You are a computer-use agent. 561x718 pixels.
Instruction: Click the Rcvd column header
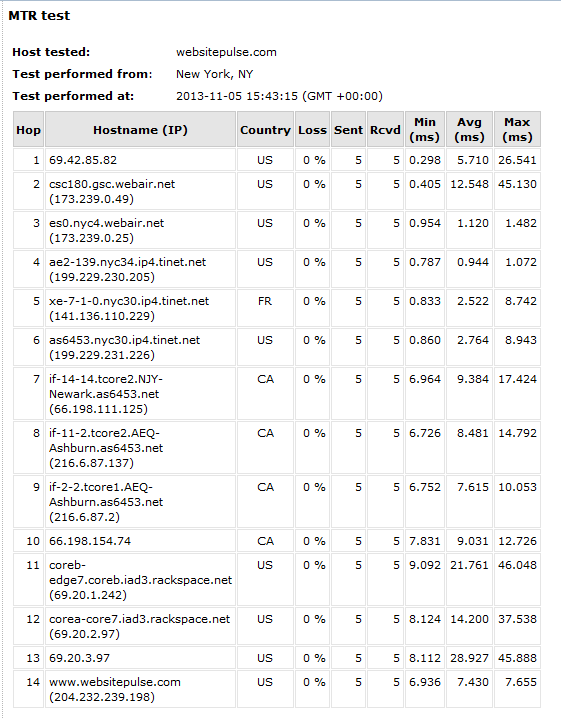[385, 130]
